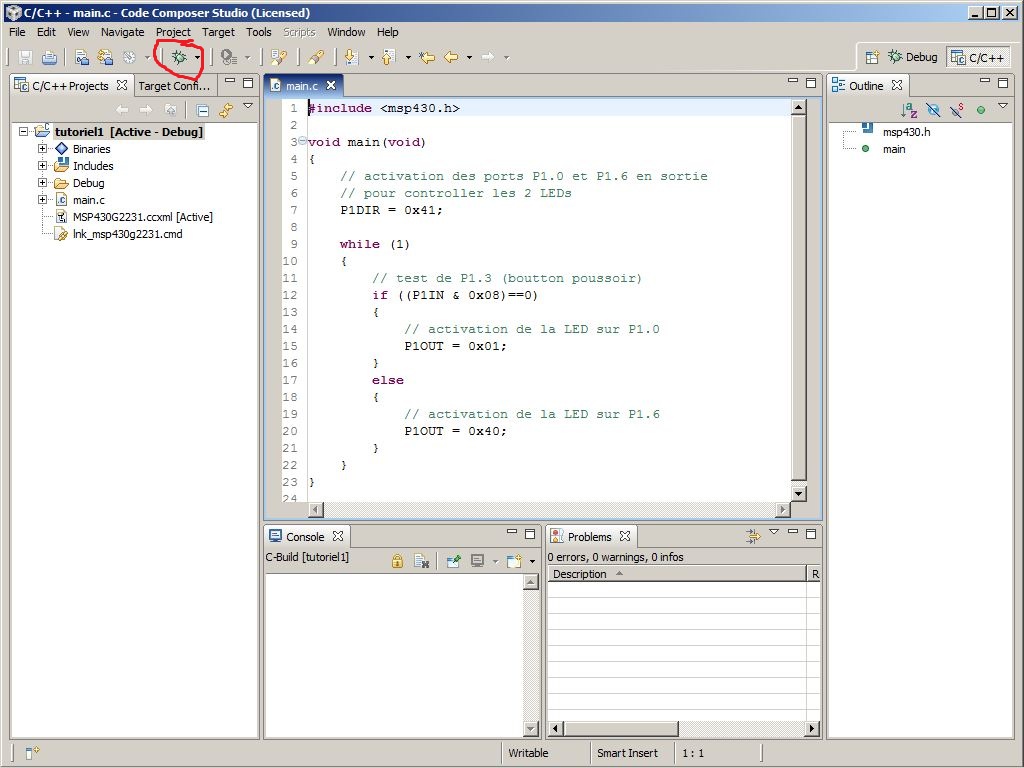Open the Projects panel view menu triangle
The height and width of the screenshot is (768, 1024).
coord(248,106)
